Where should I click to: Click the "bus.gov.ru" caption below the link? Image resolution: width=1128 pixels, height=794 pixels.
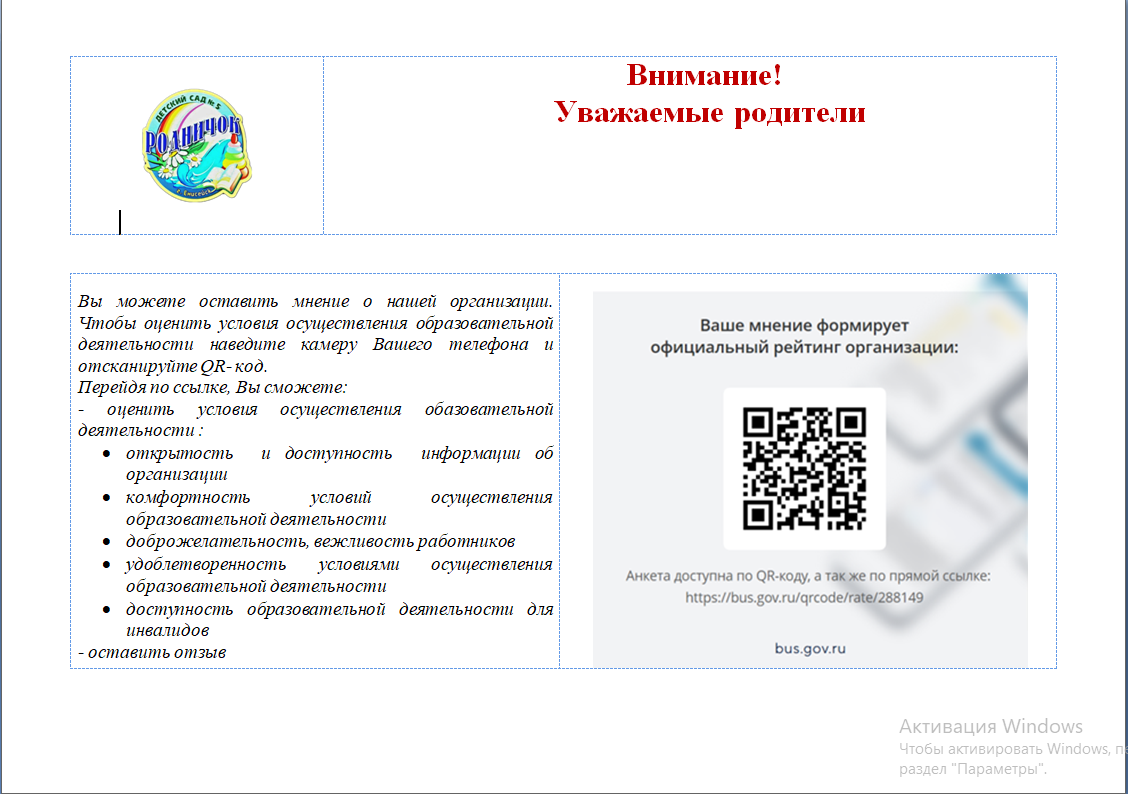point(810,648)
